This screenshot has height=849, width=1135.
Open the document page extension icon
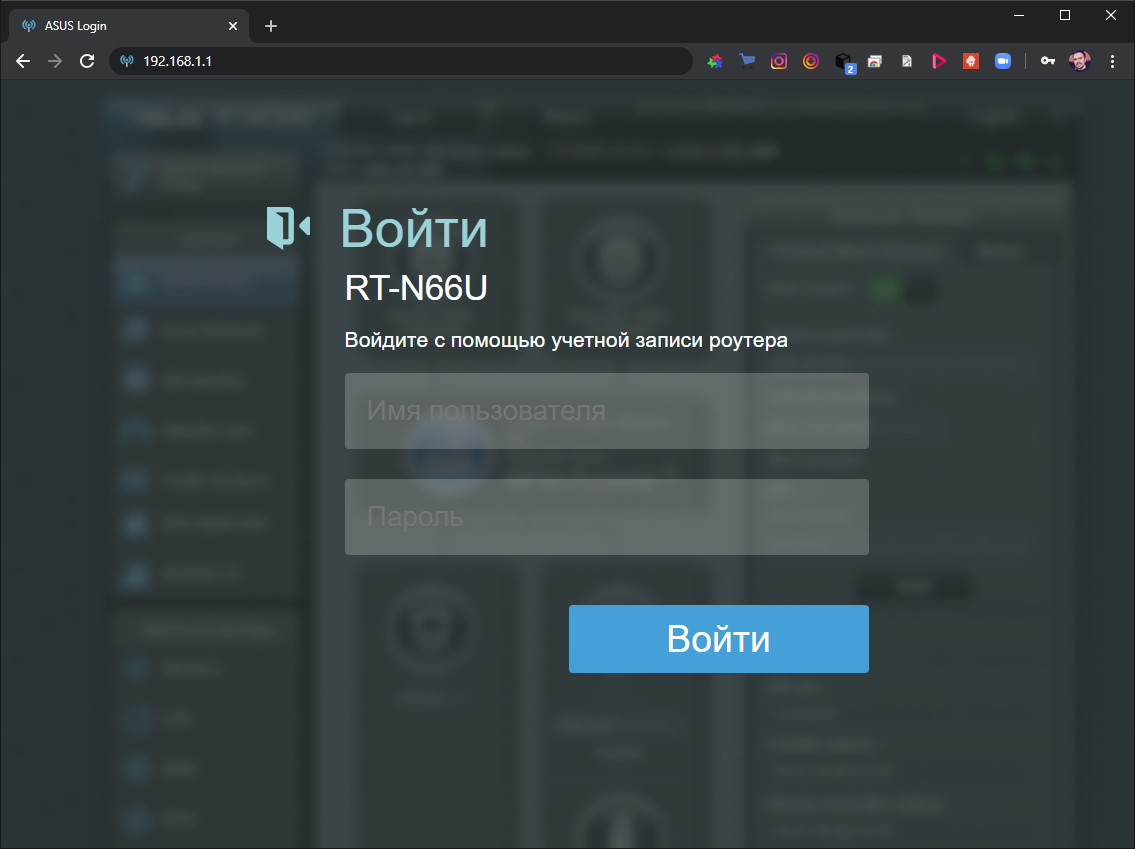[x=907, y=62]
